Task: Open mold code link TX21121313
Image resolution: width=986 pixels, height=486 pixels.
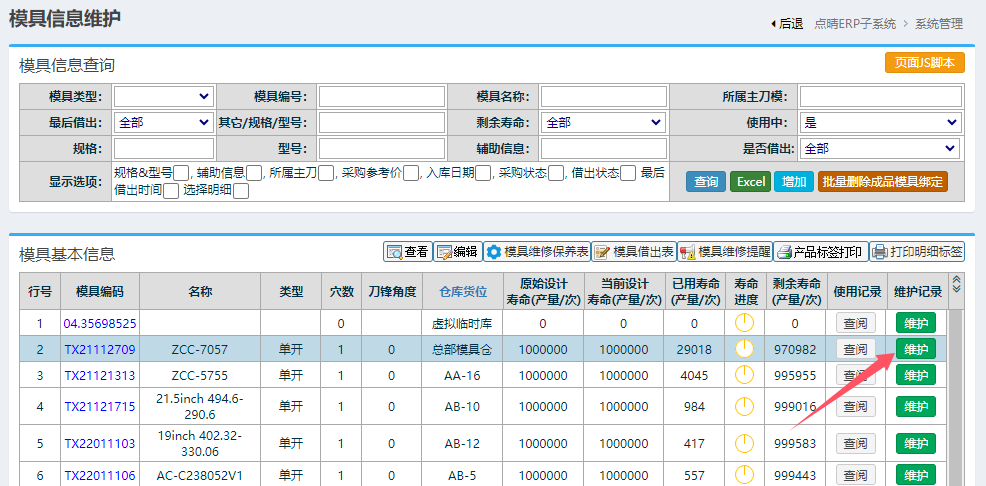Action: click(99, 375)
